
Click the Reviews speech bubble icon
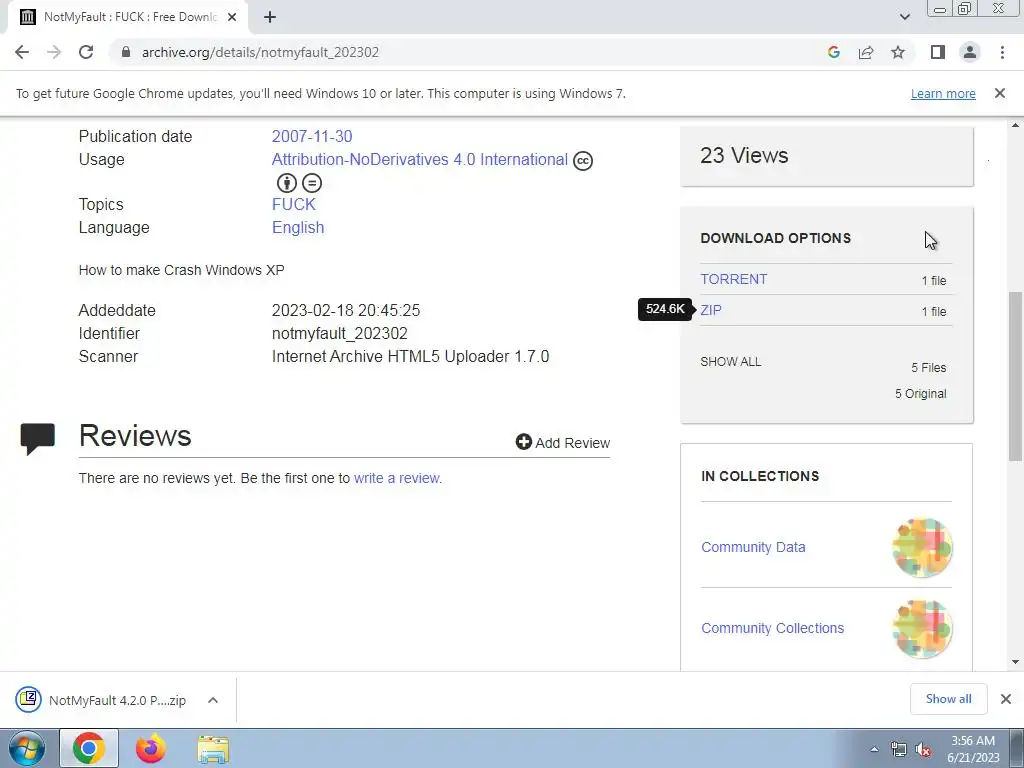coord(37,439)
